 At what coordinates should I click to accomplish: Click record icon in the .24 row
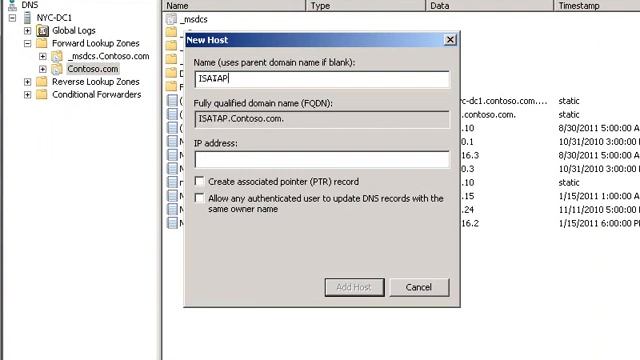pyautogui.click(x=172, y=209)
